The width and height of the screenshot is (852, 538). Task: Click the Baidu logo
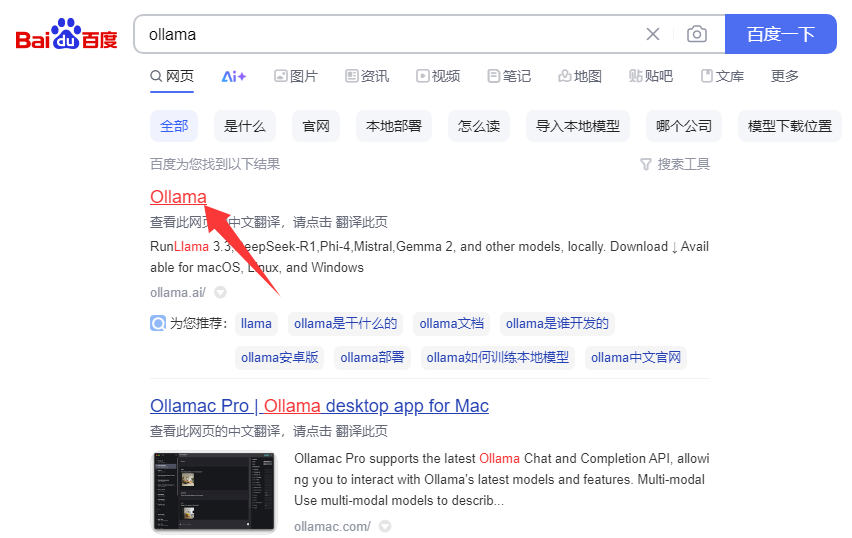(x=66, y=34)
